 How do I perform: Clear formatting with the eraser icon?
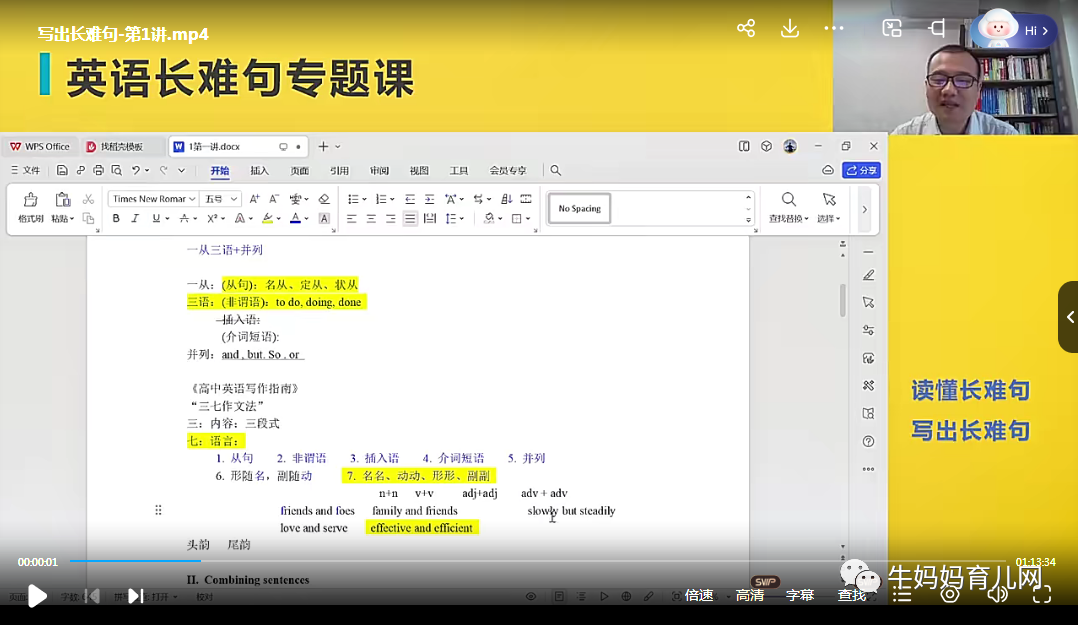tap(324, 199)
